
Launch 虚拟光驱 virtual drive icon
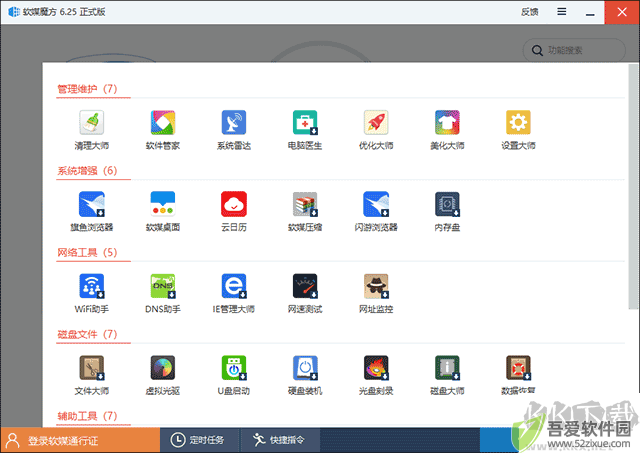(162, 368)
